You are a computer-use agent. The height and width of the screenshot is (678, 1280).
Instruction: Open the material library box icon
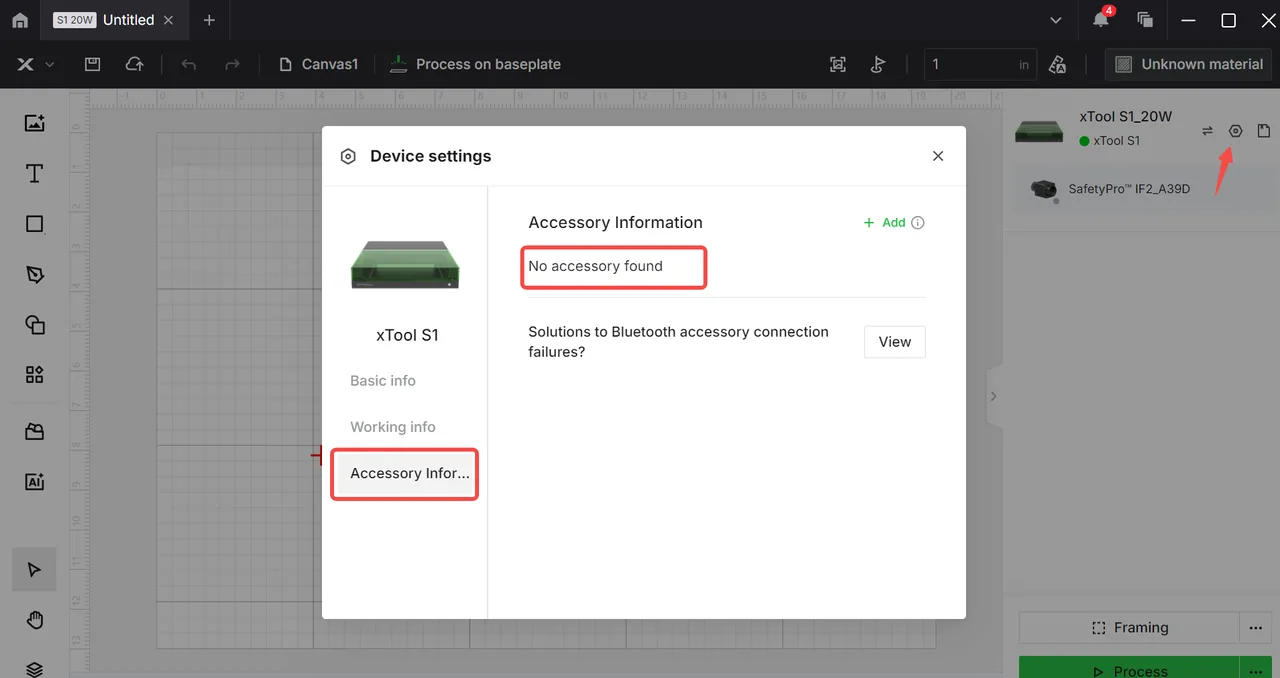tap(35, 432)
